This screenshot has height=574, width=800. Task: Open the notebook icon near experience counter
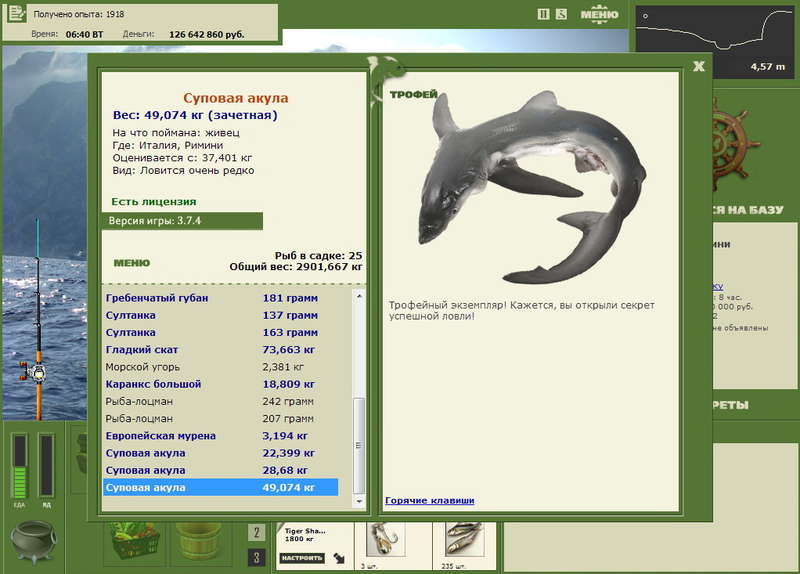pos(16,14)
